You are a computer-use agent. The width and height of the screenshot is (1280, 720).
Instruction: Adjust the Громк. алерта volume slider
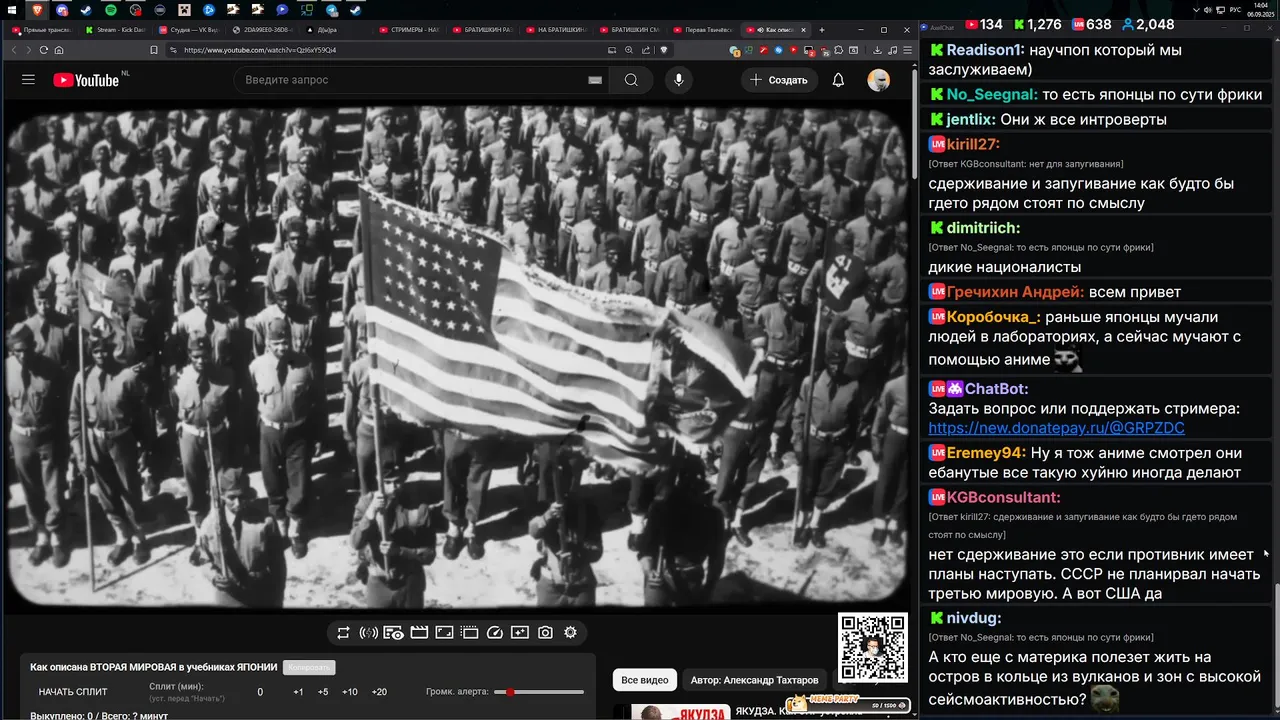pyautogui.click(x=540, y=692)
